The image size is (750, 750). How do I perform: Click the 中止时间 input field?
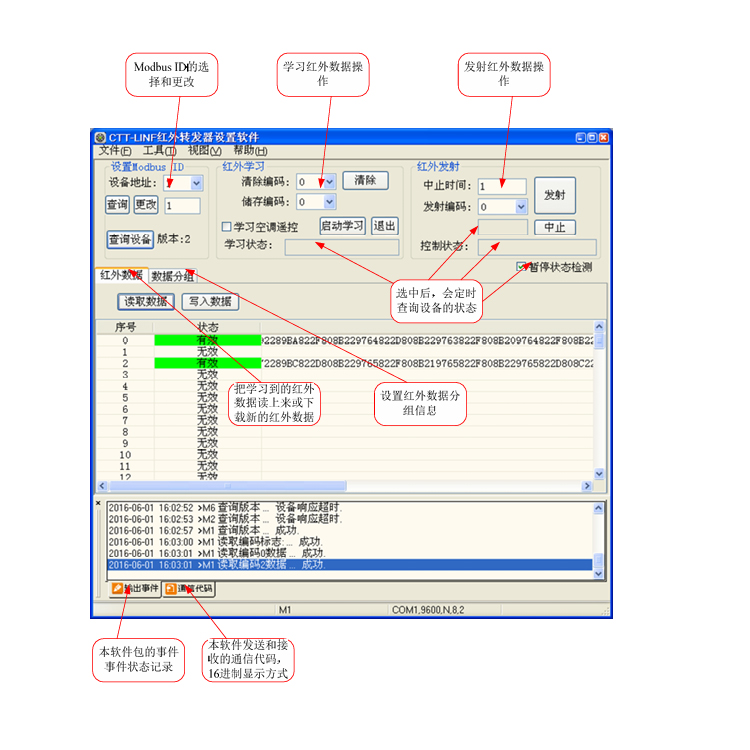(501, 186)
